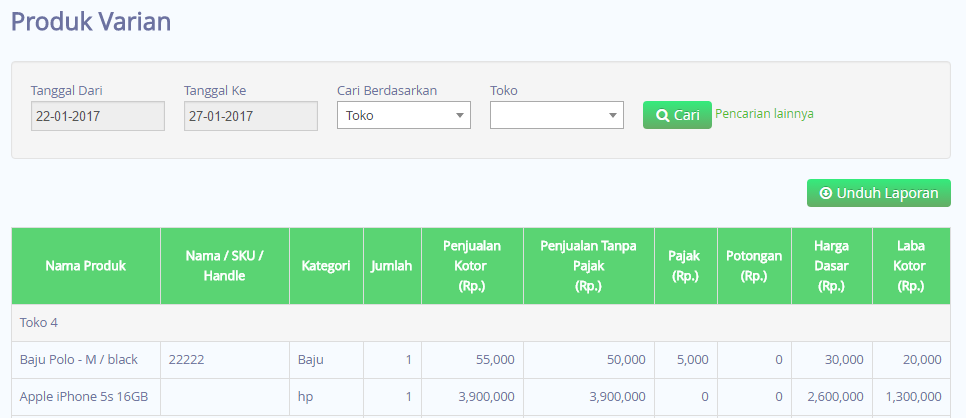This screenshot has width=966, height=418.
Task: Open the Pencarian lainnya link
Action: point(764,114)
